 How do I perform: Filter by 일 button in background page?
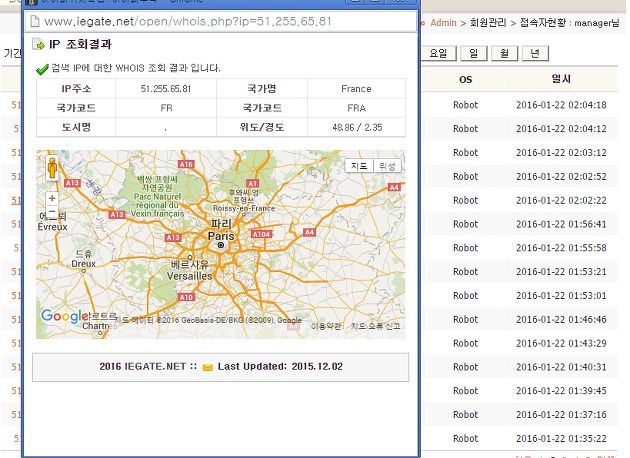pos(474,53)
